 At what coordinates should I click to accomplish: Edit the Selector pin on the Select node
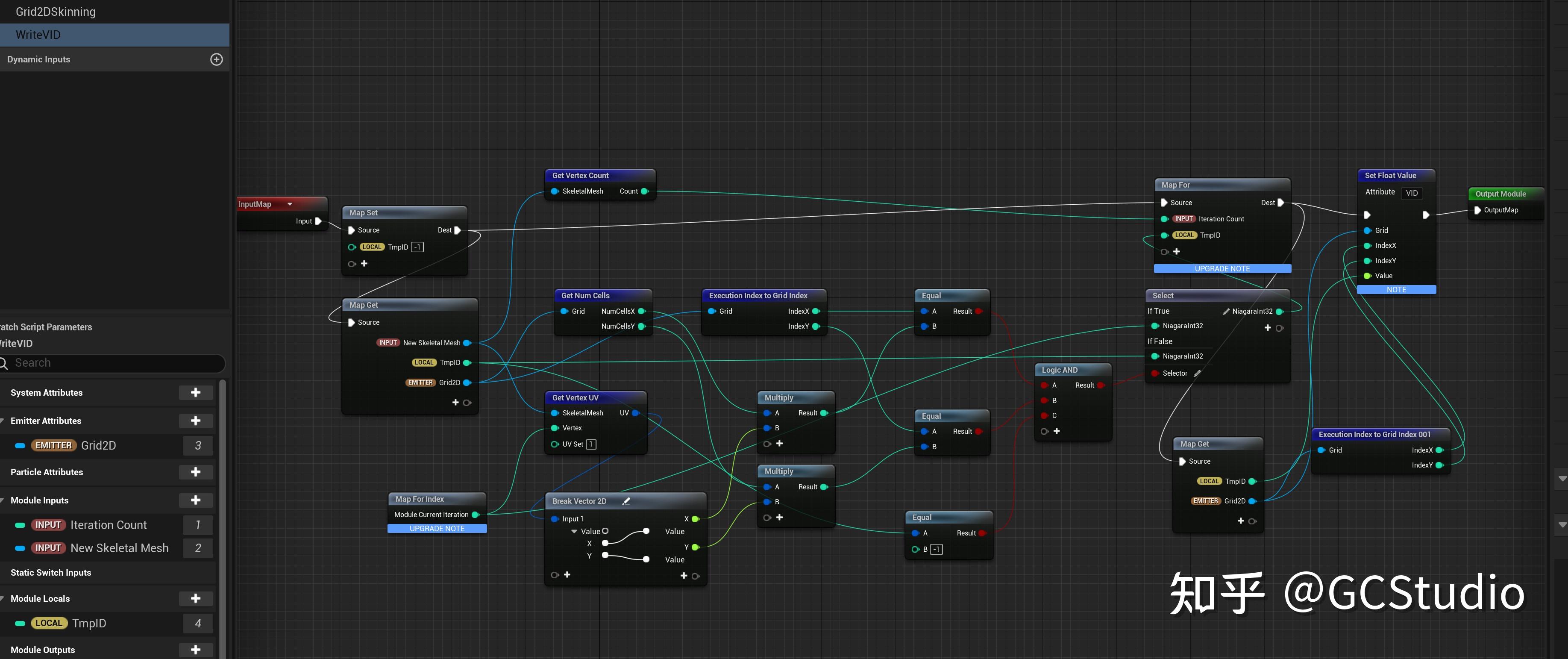[1198, 373]
